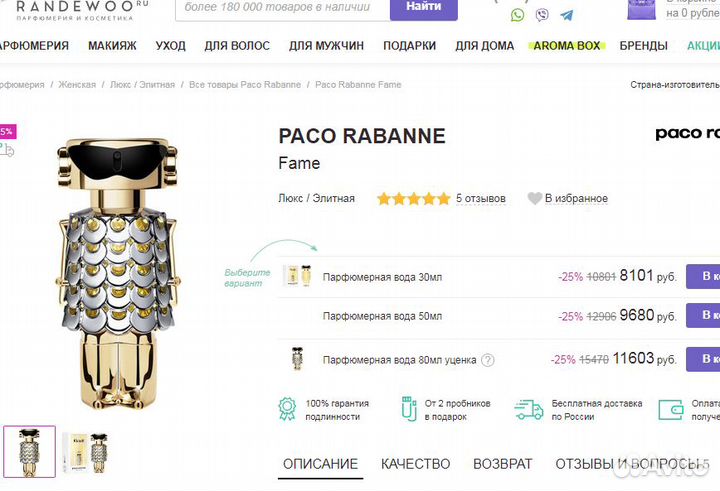Viewport: 720px width, 491px height.
Task: Open the ПАРФЮМЕРИЯ menu
Action: tap(34, 46)
